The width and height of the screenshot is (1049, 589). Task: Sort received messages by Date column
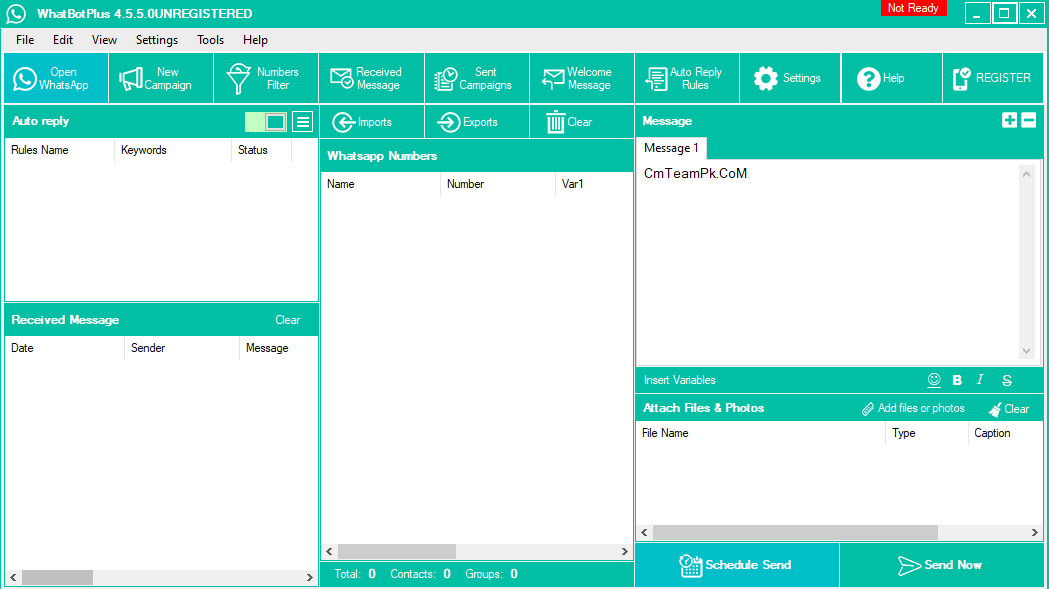(x=64, y=348)
